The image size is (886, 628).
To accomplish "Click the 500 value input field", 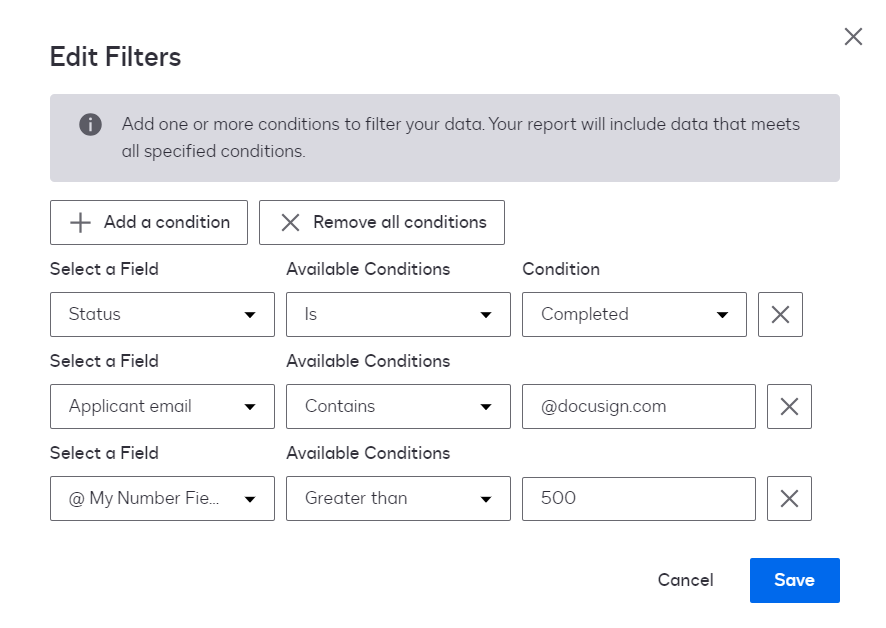I will pyautogui.click(x=638, y=498).
